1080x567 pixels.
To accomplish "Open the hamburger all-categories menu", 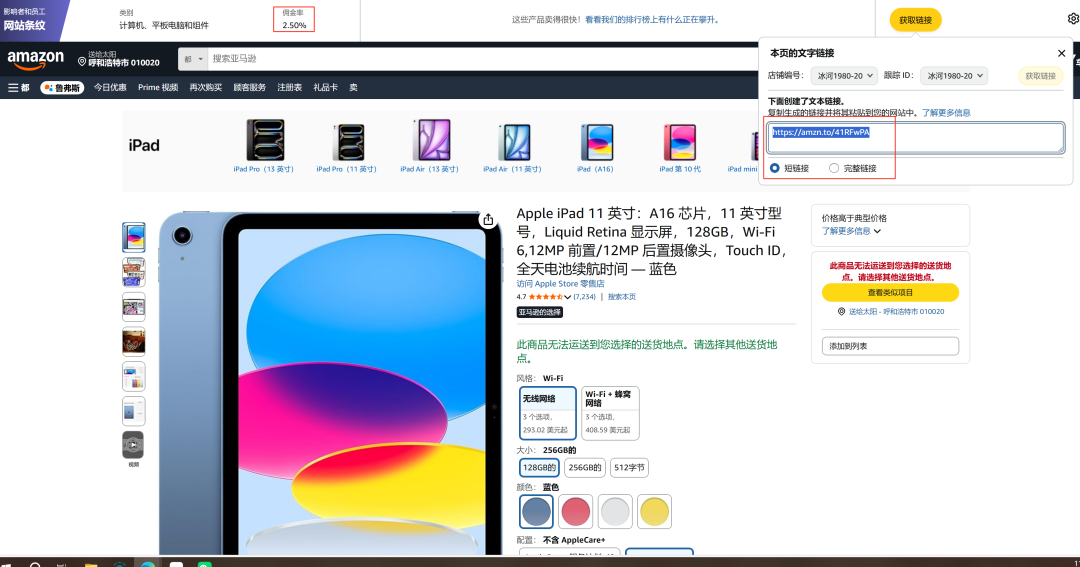I will coord(19,87).
